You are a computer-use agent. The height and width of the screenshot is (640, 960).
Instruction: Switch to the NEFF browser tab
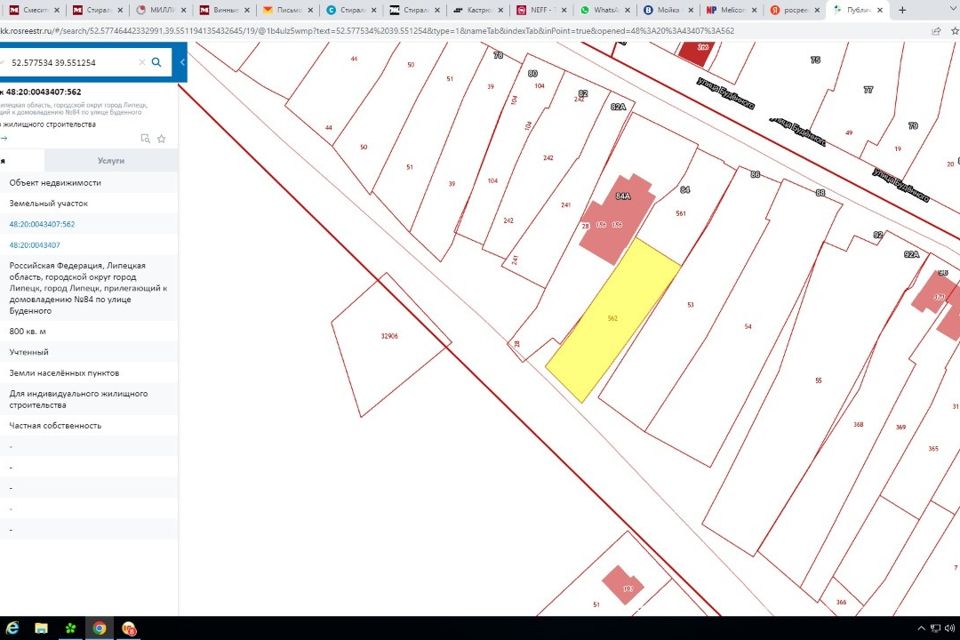click(541, 10)
